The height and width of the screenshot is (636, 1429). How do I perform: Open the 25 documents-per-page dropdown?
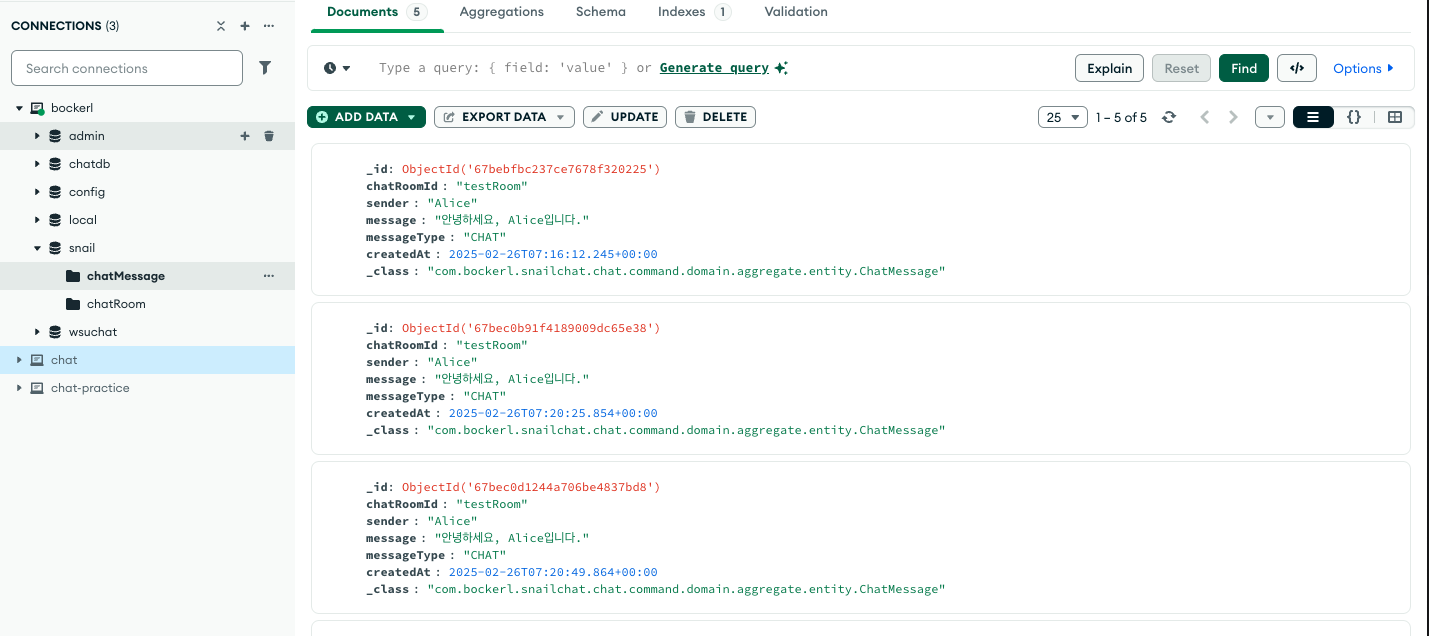coord(1063,117)
